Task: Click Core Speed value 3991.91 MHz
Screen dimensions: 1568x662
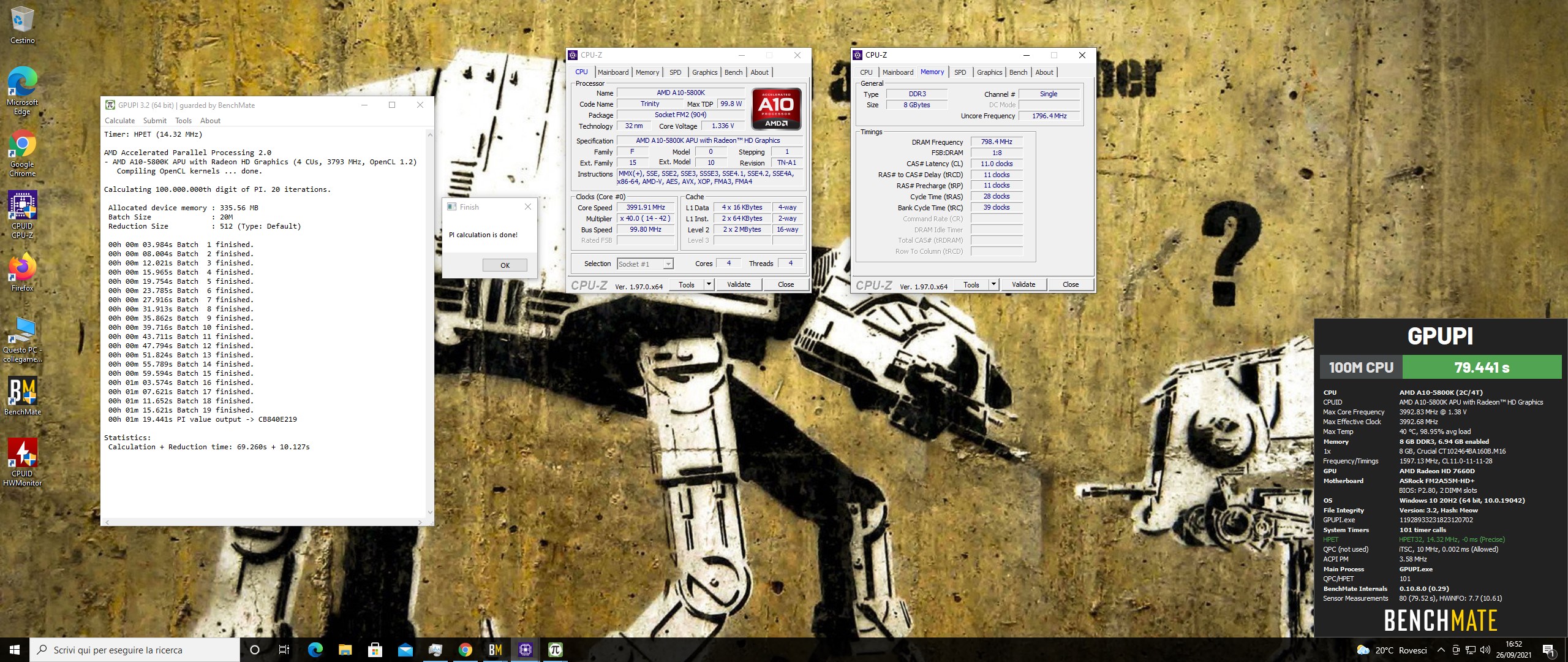Action: (646, 208)
